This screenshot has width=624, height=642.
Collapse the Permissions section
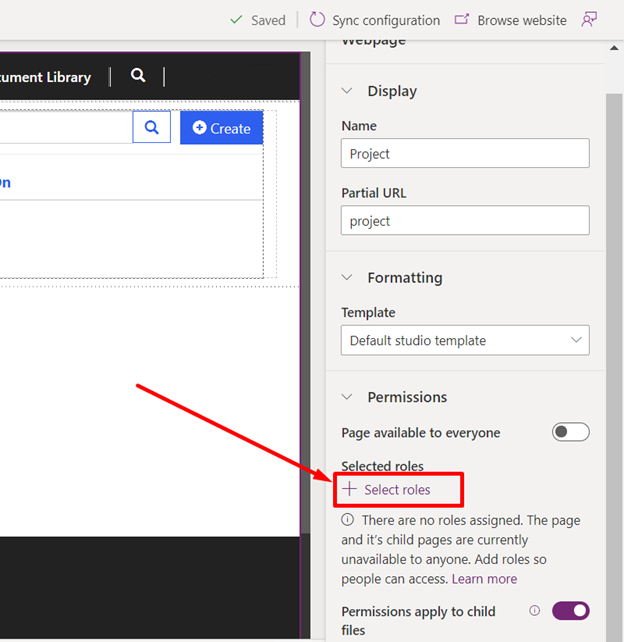click(x=348, y=397)
